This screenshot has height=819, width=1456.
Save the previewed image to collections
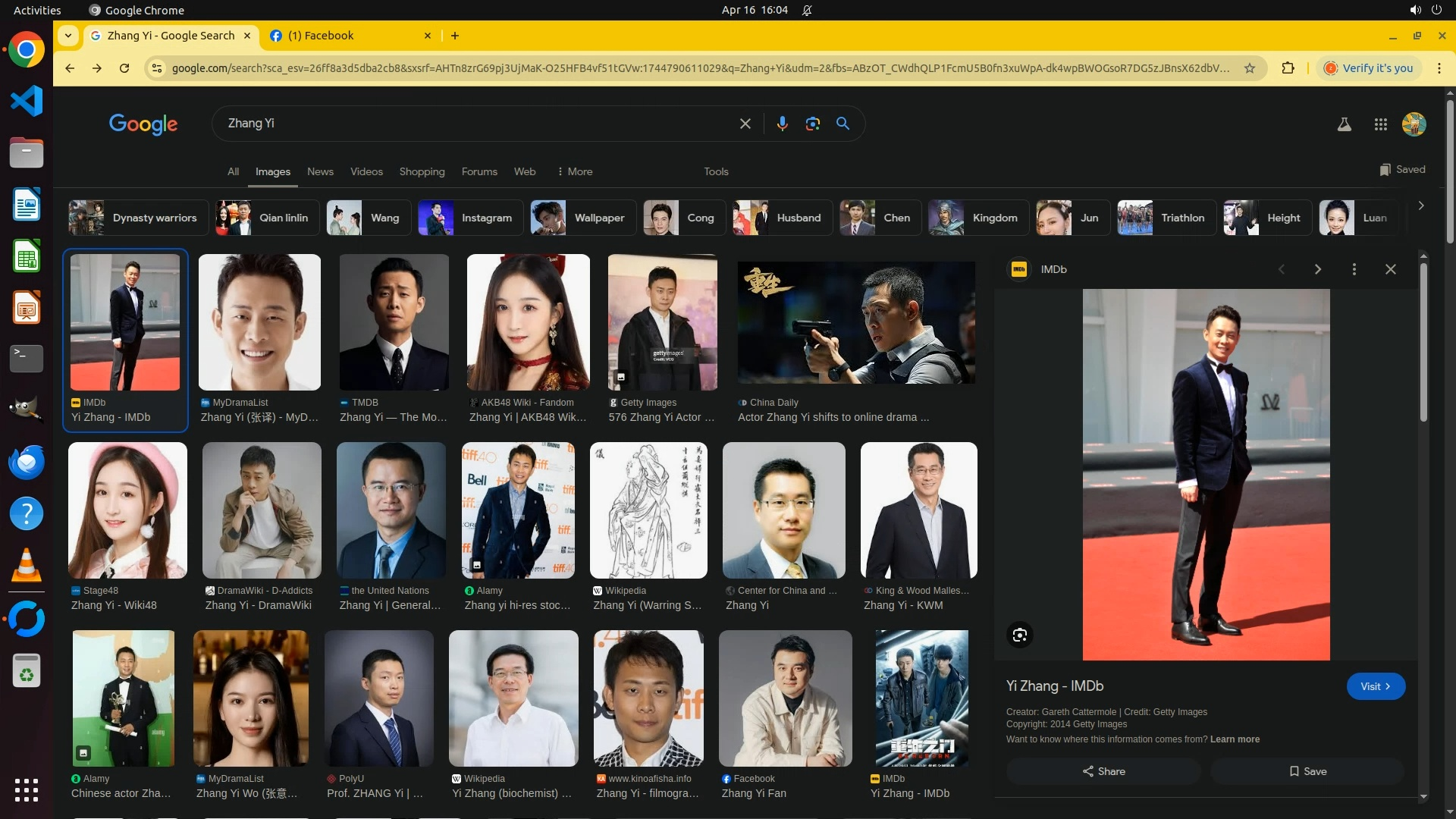click(1307, 771)
